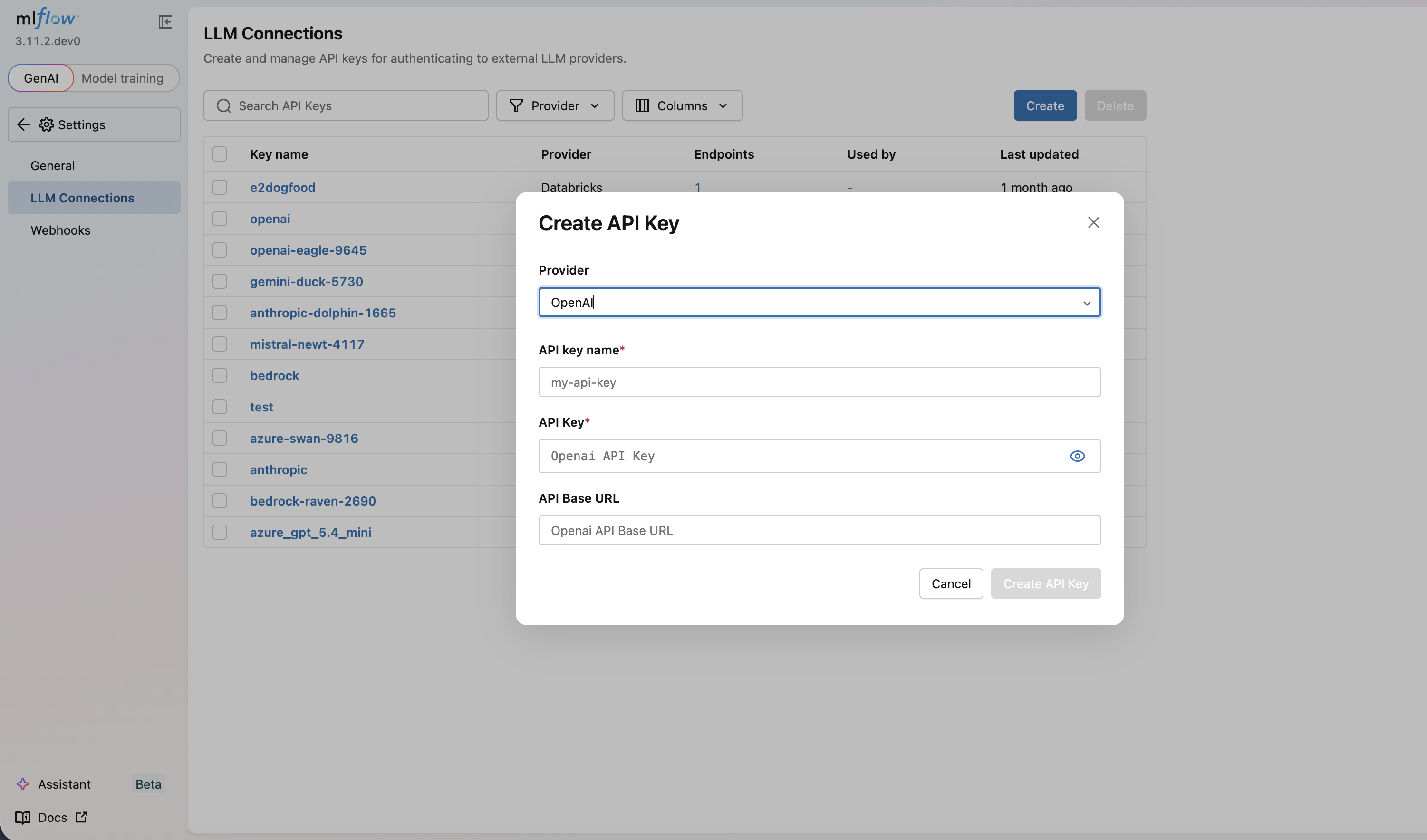The height and width of the screenshot is (840, 1427).
Task: Open Webhooks settings
Action: click(x=94, y=230)
